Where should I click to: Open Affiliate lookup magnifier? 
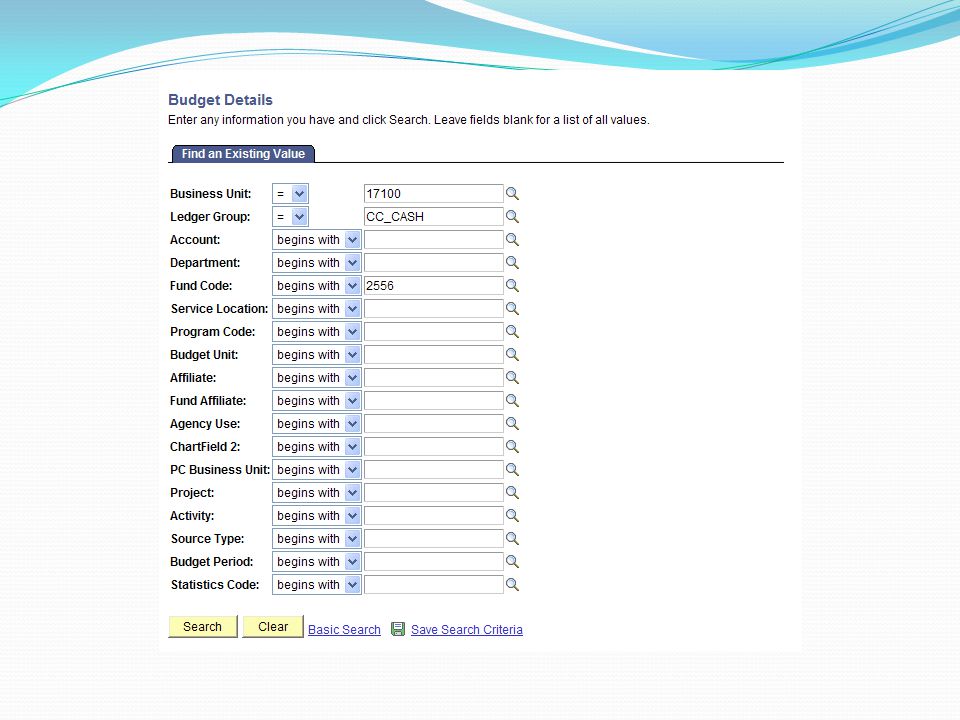coord(512,378)
